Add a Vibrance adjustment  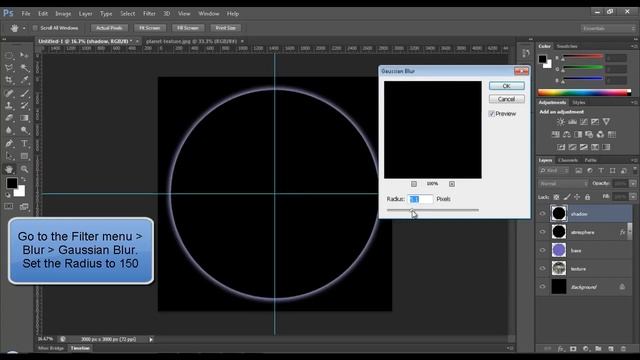point(607,122)
